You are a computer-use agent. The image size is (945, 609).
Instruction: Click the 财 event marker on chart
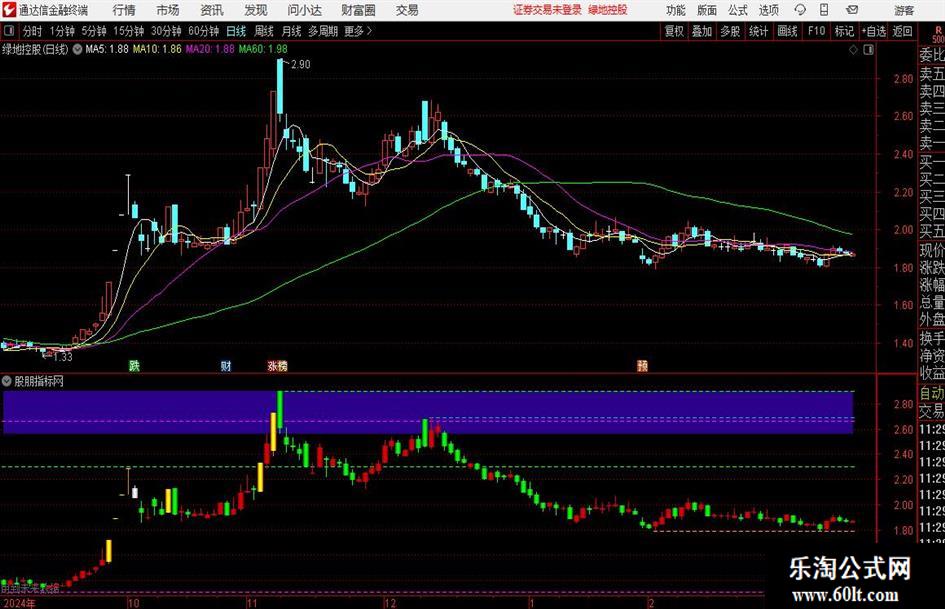pos(225,365)
